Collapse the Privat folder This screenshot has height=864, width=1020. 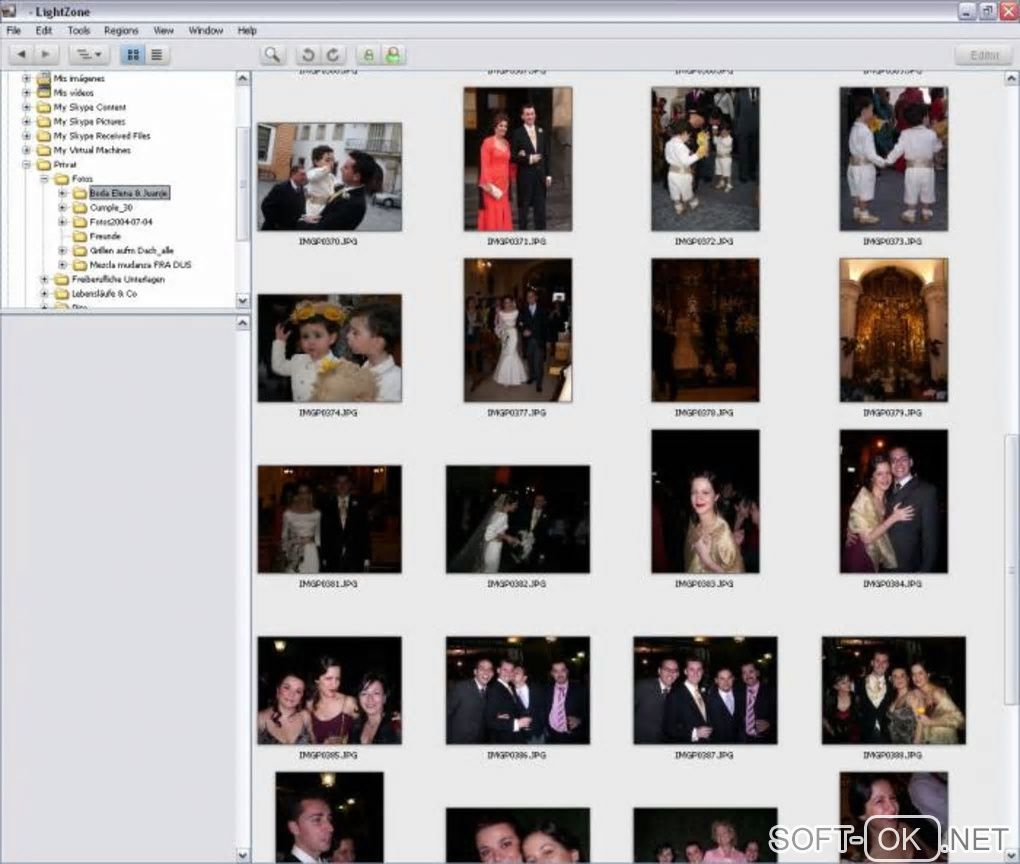tap(27, 164)
